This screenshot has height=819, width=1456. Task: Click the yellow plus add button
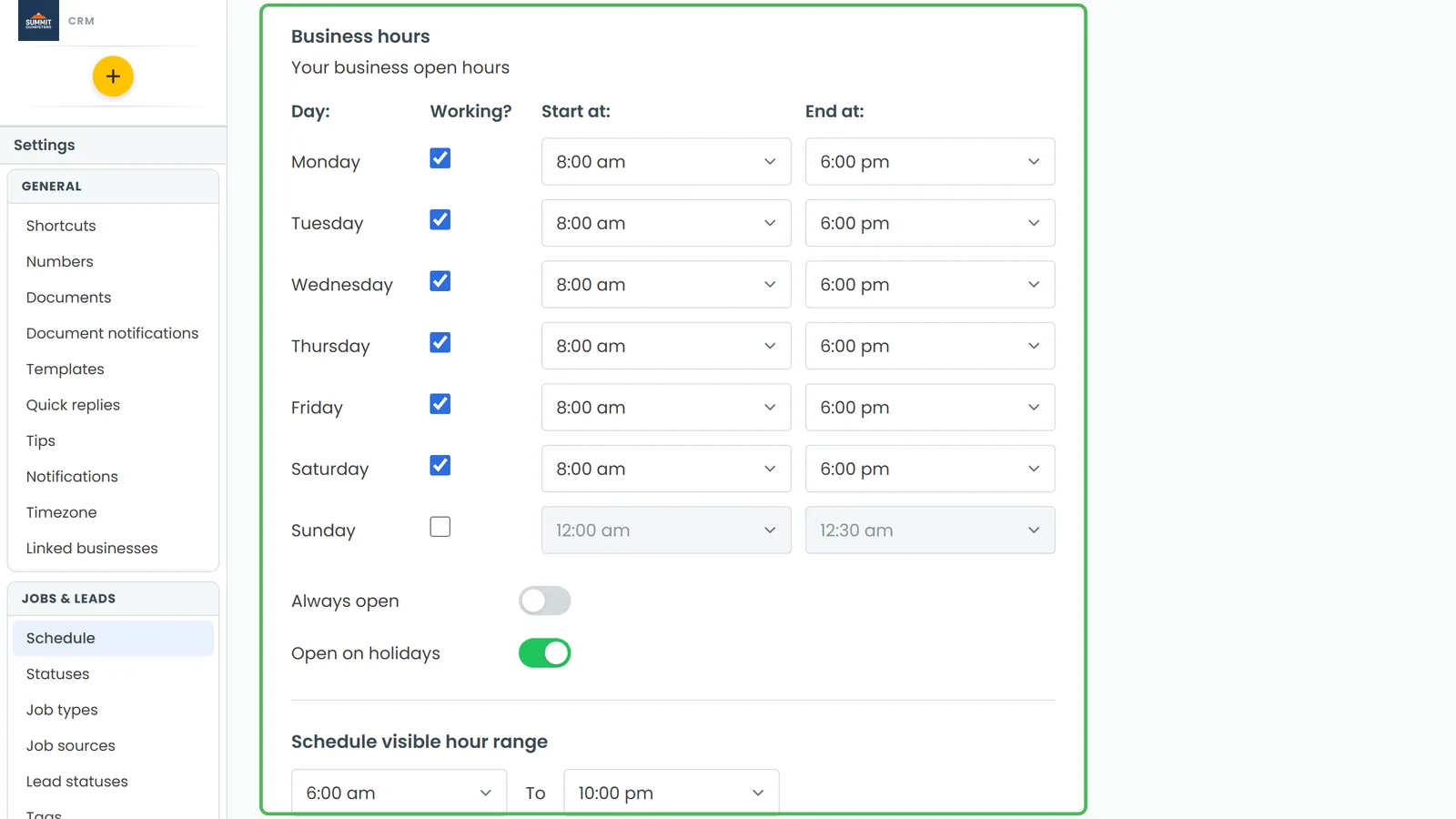tap(113, 76)
